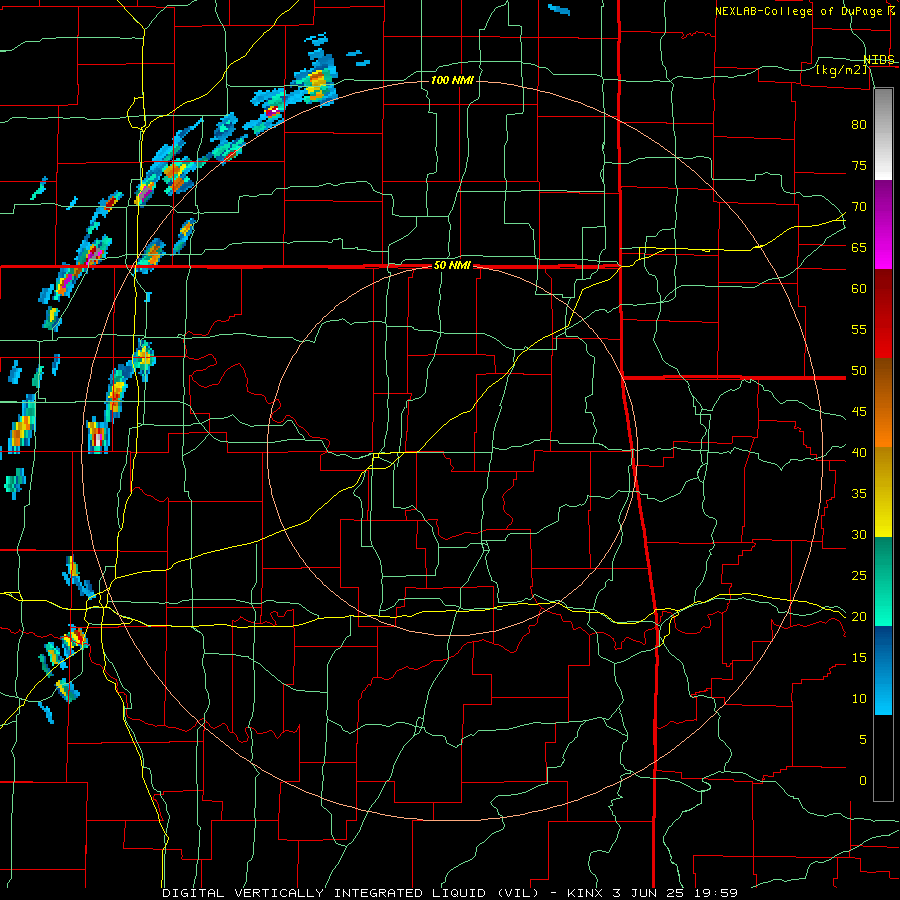The height and width of the screenshot is (900, 900).
Task: Click the 80 value on the legend
Action: [x=859, y=125]
